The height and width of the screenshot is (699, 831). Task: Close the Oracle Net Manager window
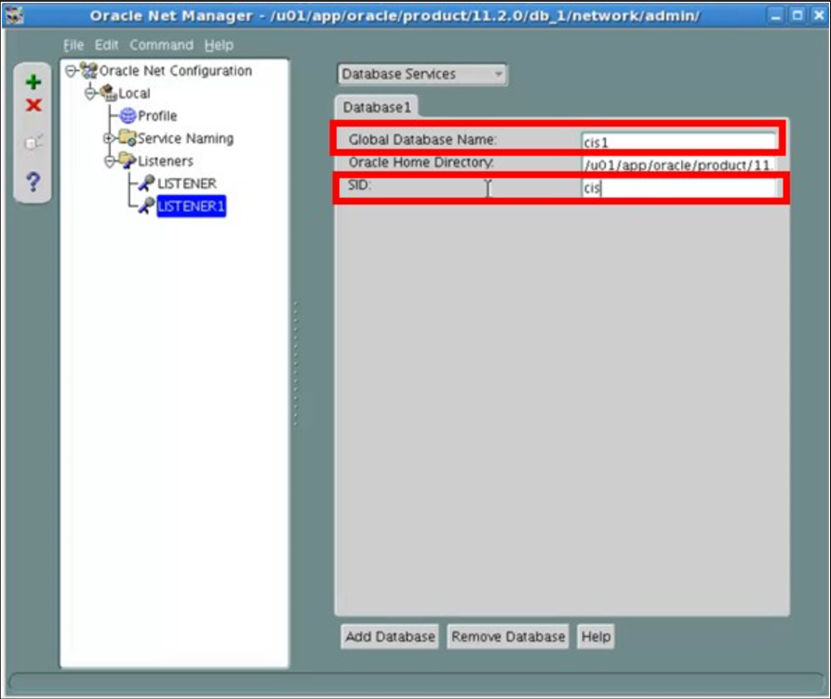tap(818, 15)
